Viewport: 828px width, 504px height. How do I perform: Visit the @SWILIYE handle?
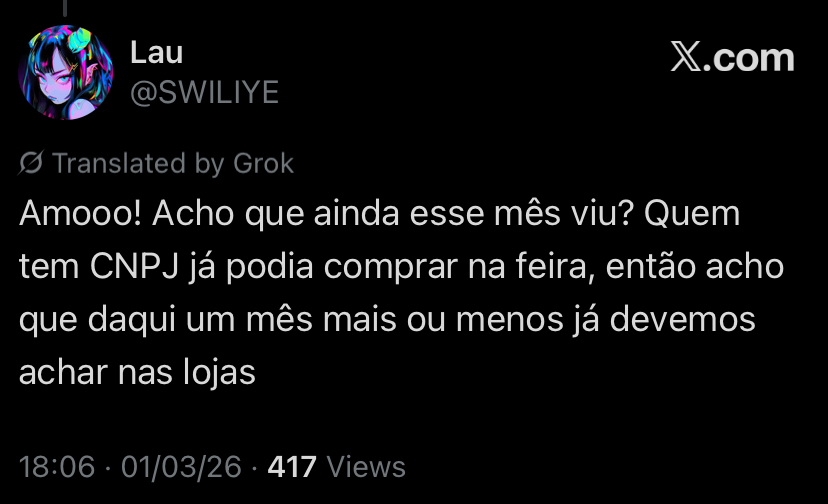pyautogui.click(x=204, y=92)
